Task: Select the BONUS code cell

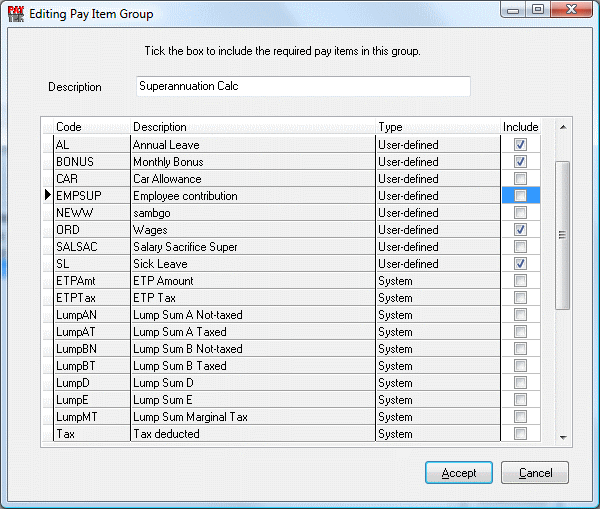Action: [92, 162]
